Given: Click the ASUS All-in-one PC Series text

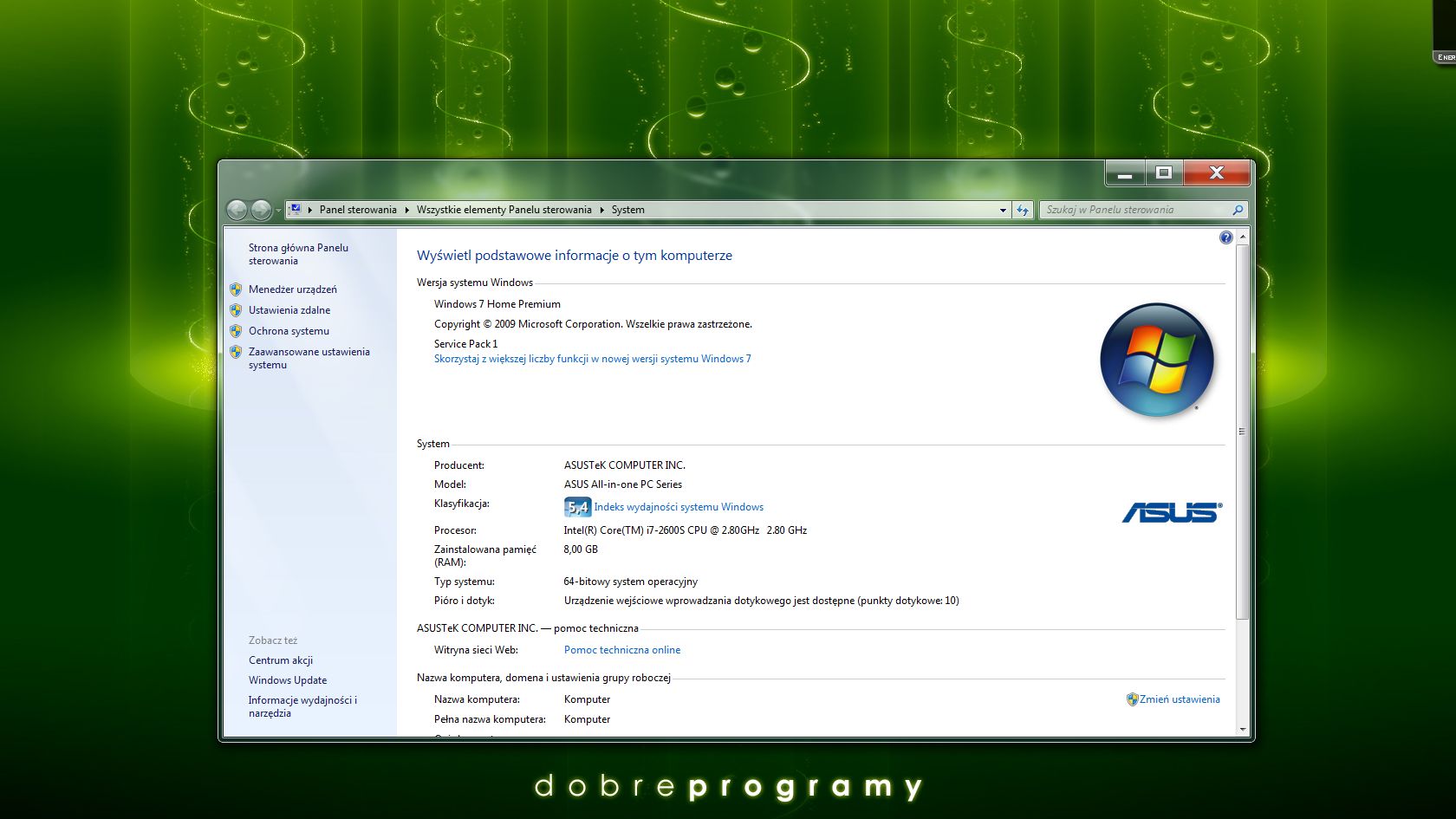Looking at the screenshot, I should click(623, 484).
